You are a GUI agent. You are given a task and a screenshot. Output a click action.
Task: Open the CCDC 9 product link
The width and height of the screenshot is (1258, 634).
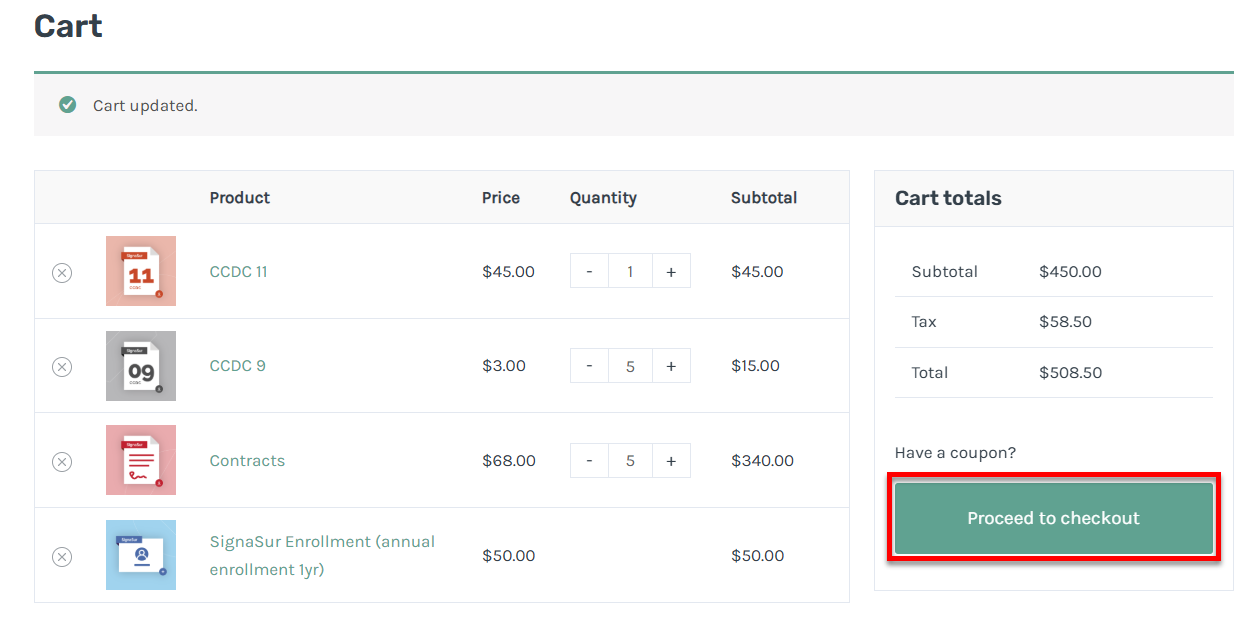pos(237,366)
